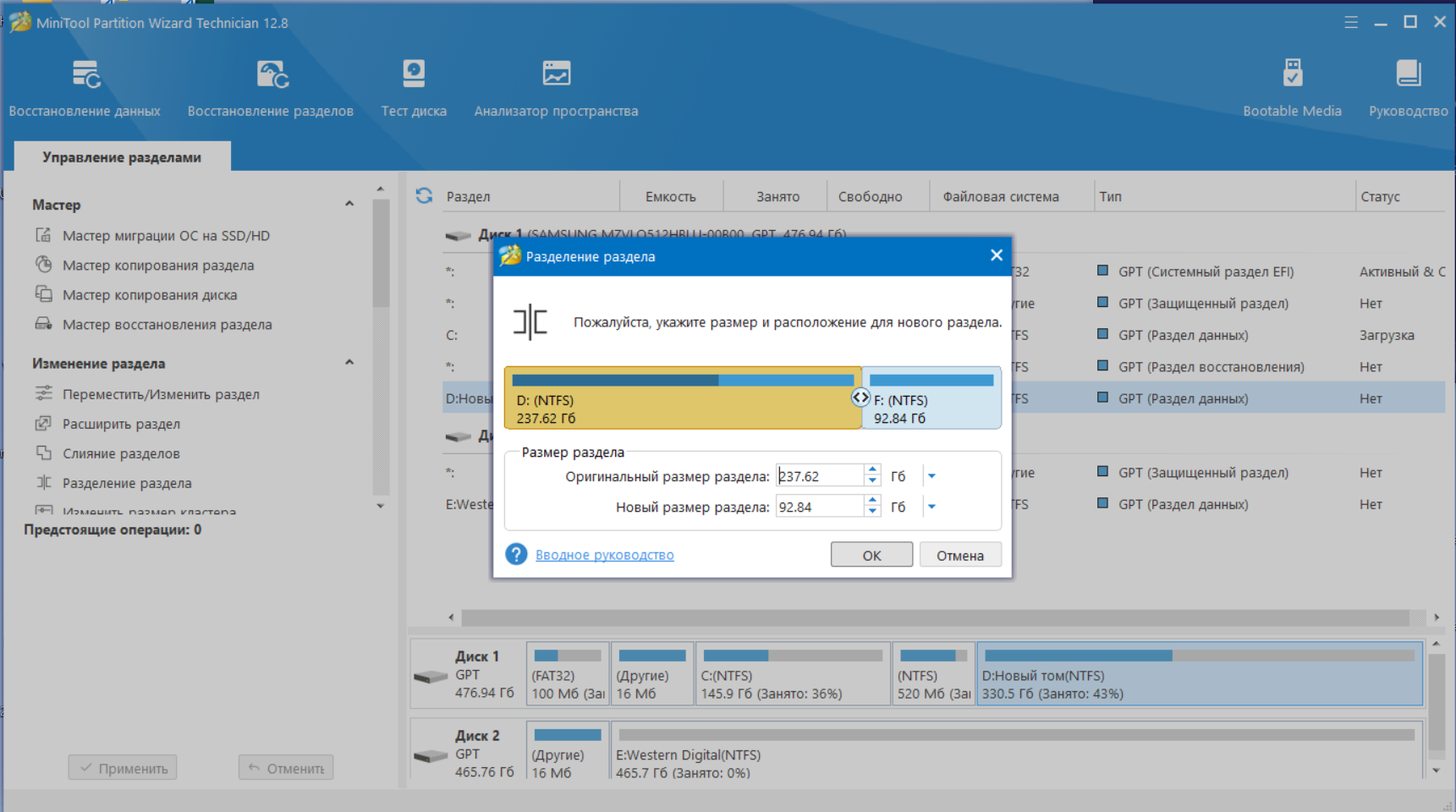Open Вводное руководство link
The height and width of the screenshot is (812, 1456).
(x=605, y=555)
